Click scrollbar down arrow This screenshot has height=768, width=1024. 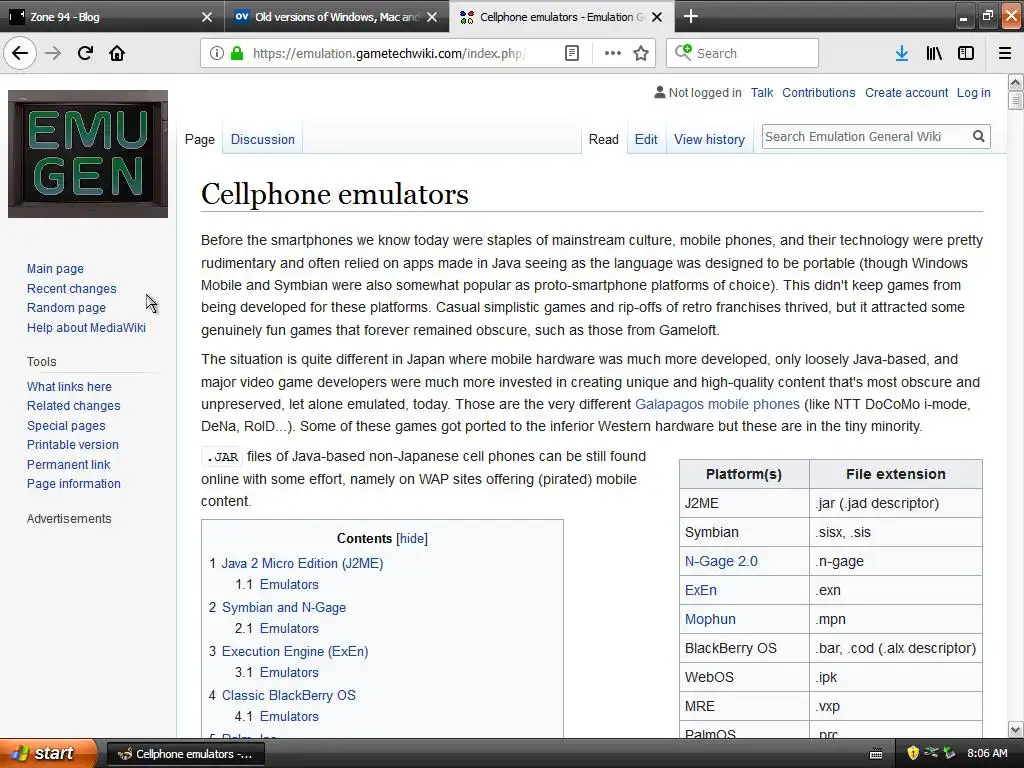[x=1016, y=729]
